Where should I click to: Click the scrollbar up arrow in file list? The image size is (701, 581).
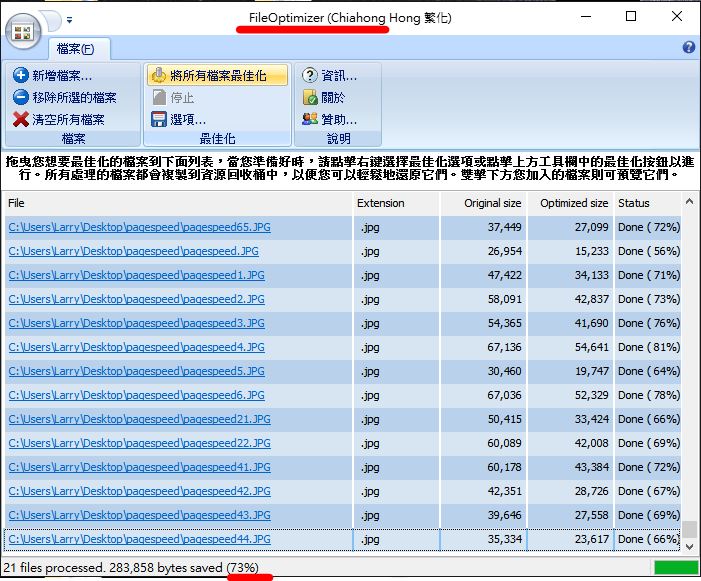(689, 203)
